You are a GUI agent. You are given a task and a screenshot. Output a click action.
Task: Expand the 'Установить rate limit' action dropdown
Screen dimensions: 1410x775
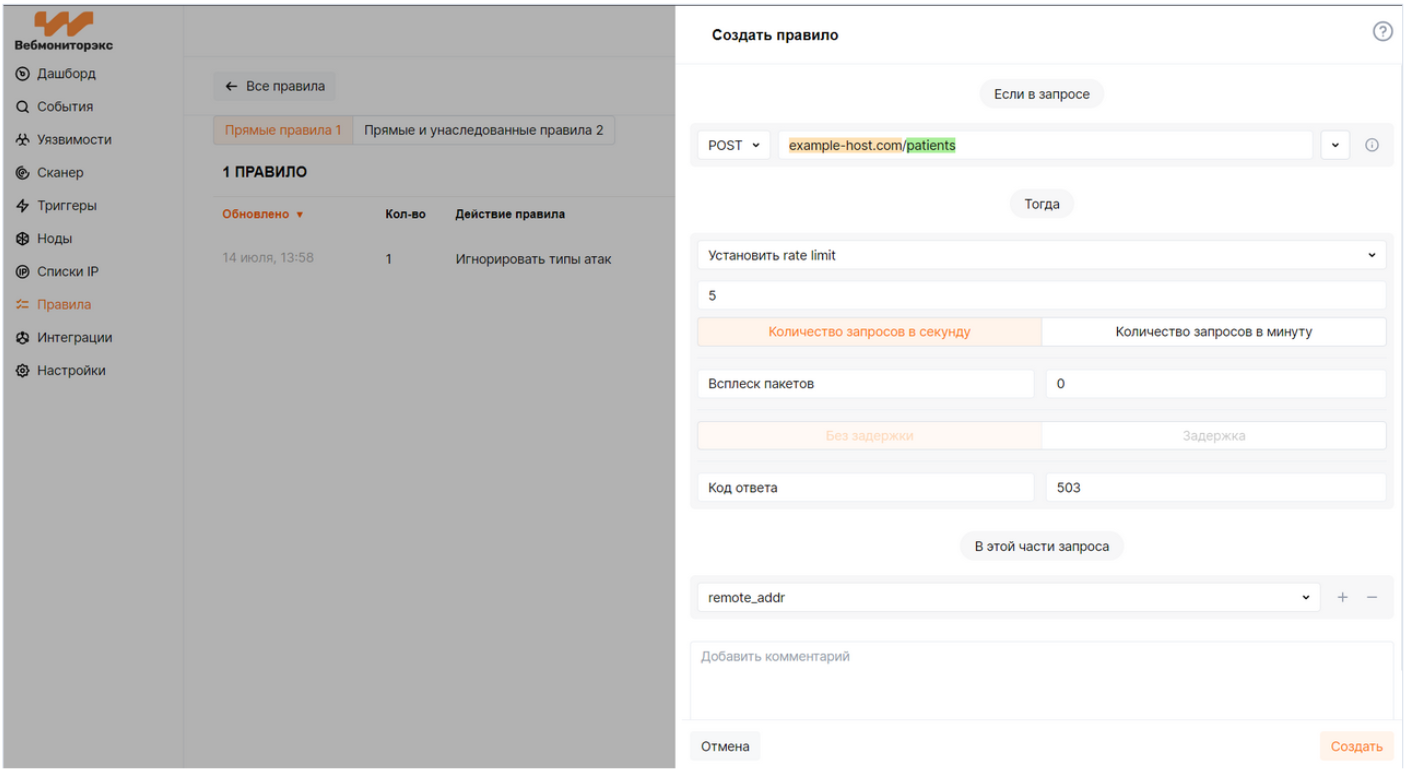tap(1041, 255)
